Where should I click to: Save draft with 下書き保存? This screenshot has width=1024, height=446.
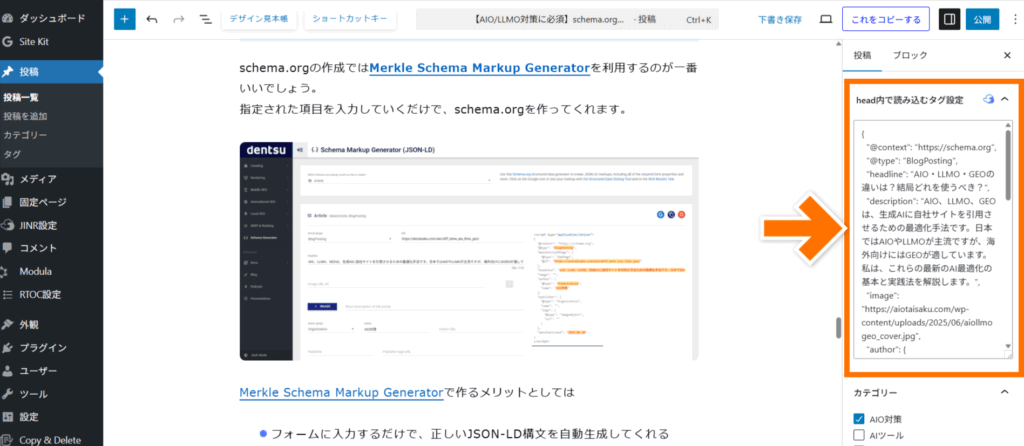(x=780, y=20)
